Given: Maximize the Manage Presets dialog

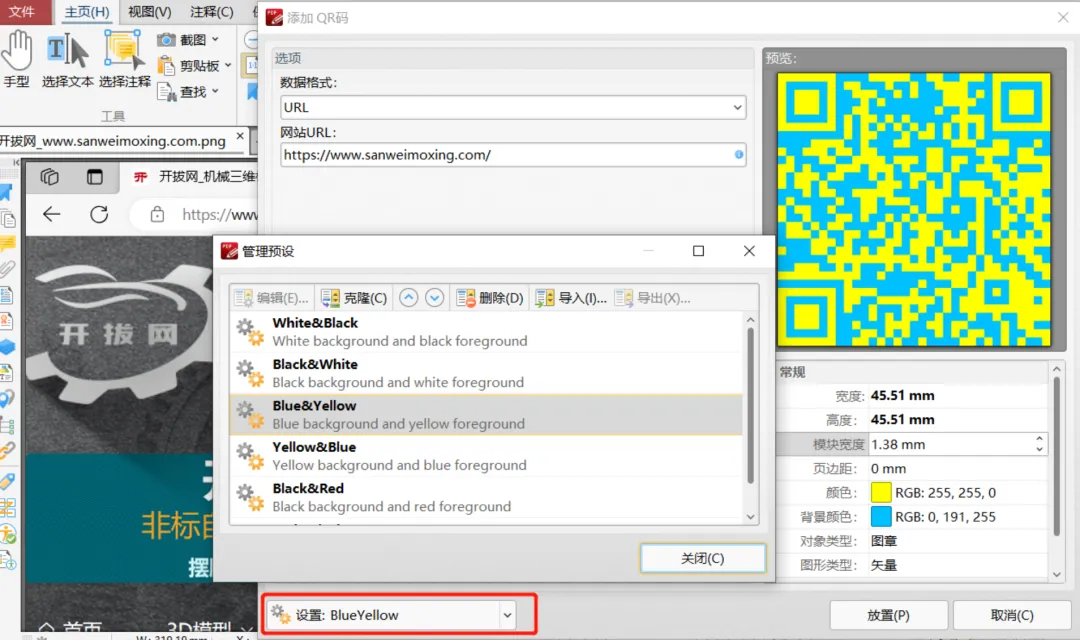Looking at the screenshot, I should point(698,251).
